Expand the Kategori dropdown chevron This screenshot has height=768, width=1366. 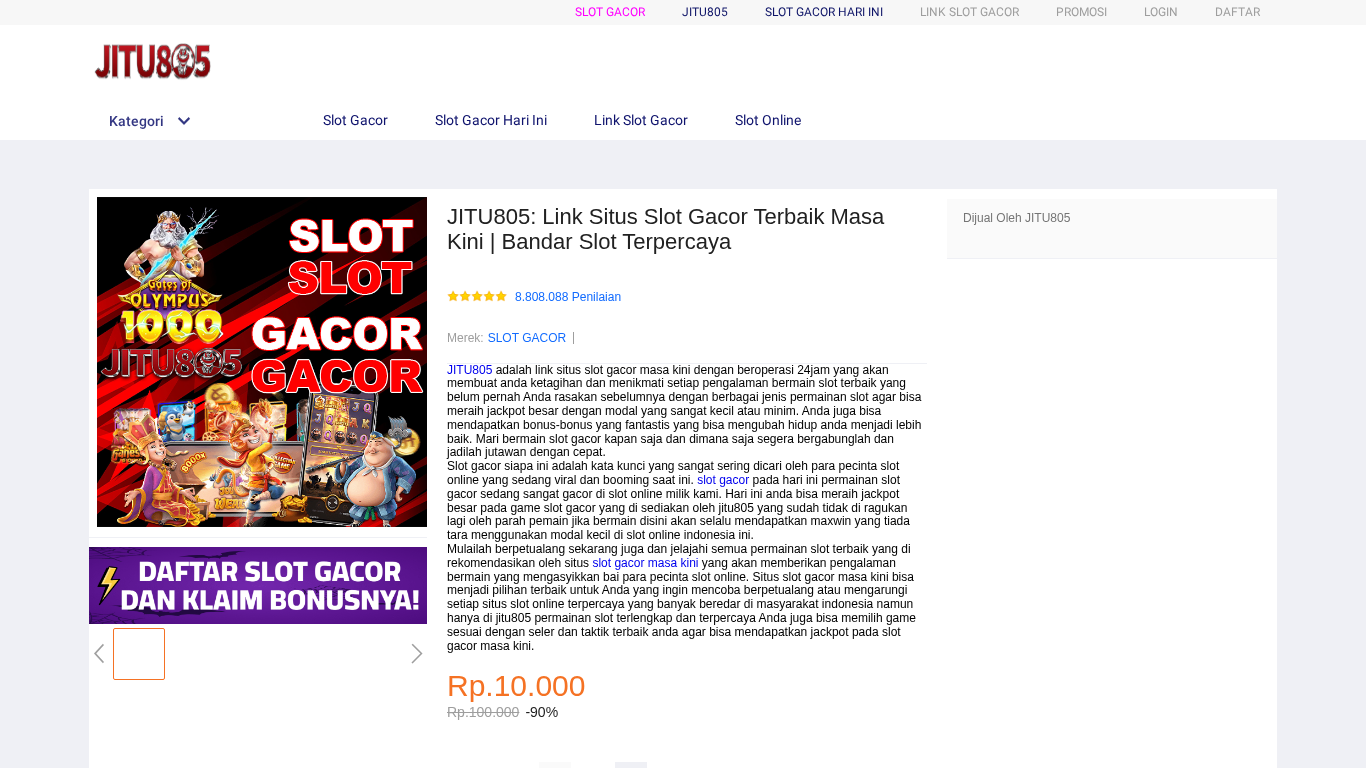[x=184, y=121]
